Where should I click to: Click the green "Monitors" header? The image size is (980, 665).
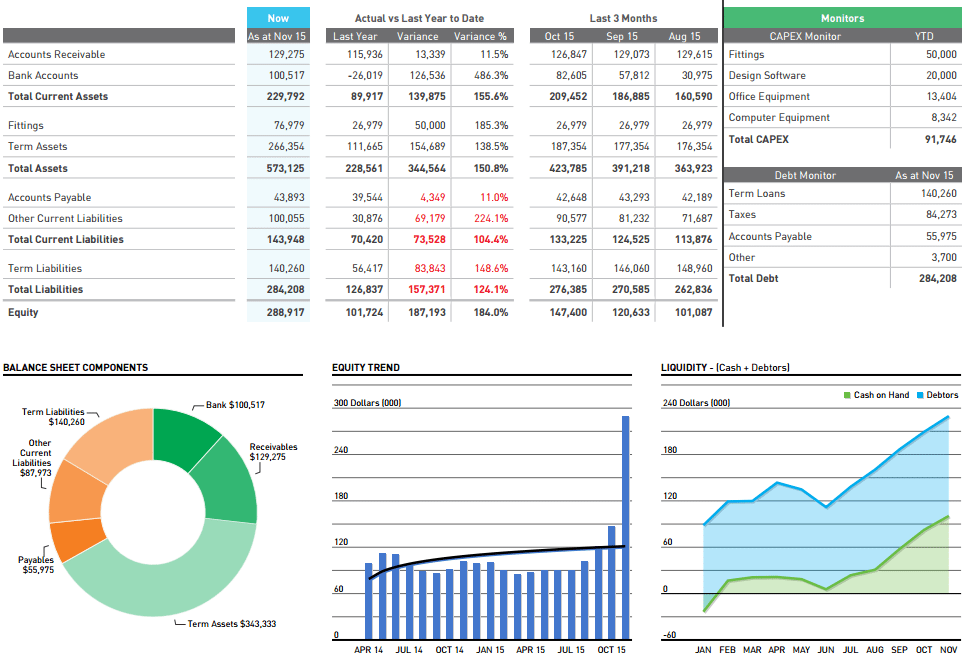click(842, 18)
